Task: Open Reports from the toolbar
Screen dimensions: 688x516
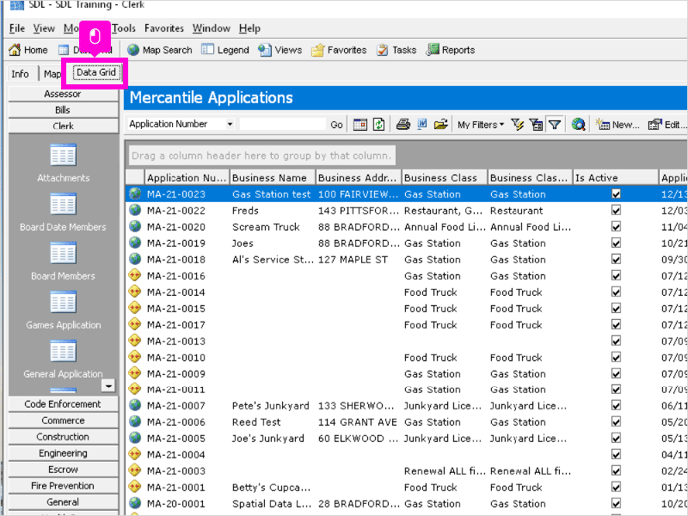Action: click(451, 50)
